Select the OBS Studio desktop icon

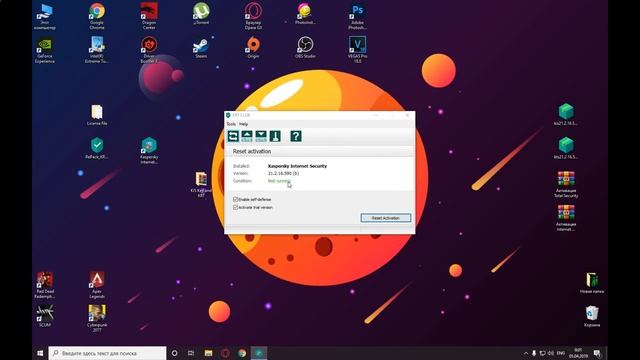pos(305,48)
